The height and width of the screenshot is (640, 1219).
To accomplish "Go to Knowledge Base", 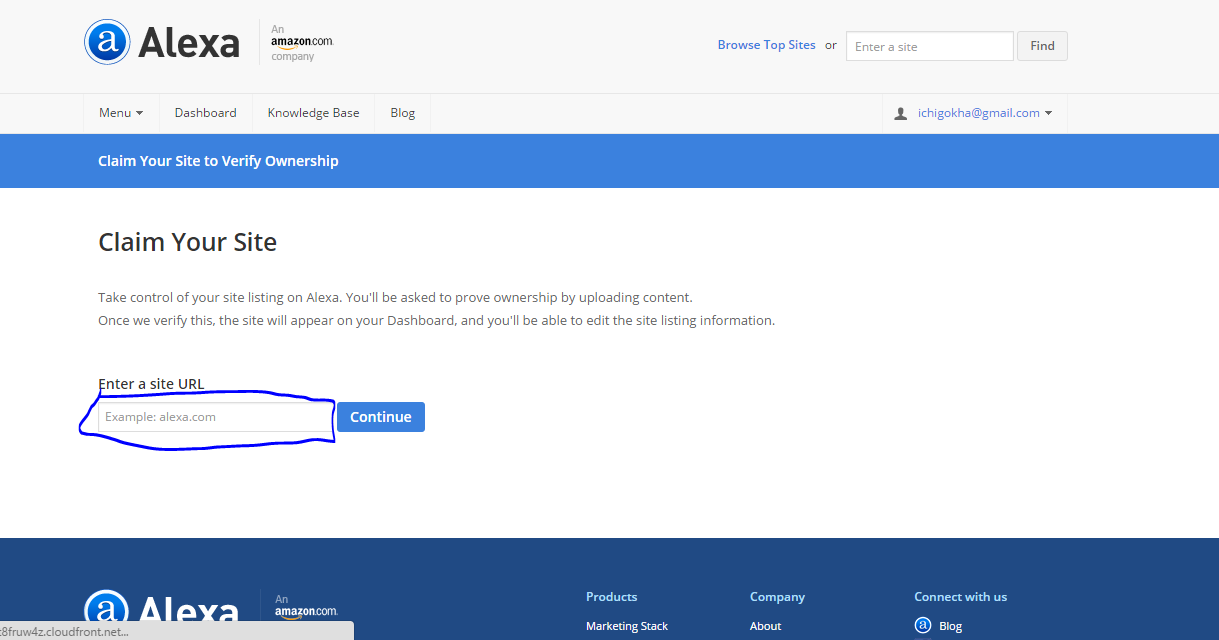I will 313,113.
